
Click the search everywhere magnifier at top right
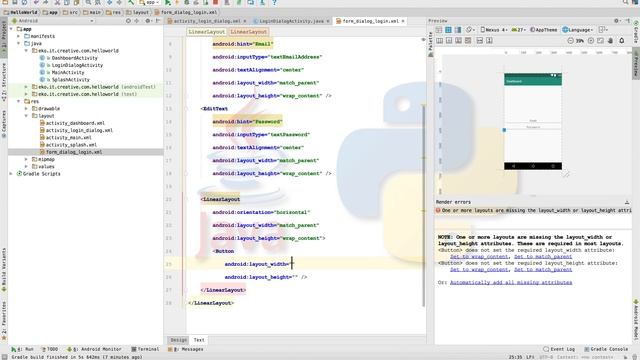626,2
